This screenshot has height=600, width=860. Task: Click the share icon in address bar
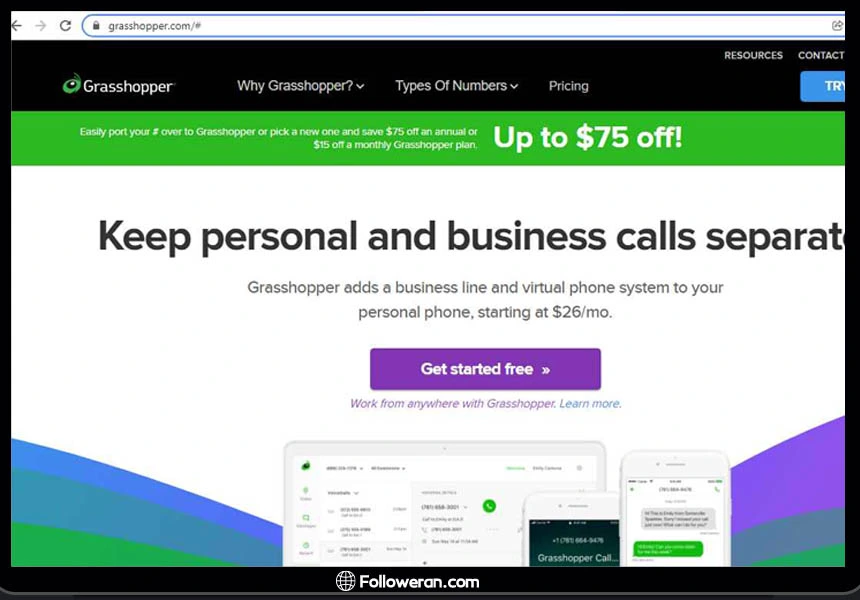pos(837,25)
